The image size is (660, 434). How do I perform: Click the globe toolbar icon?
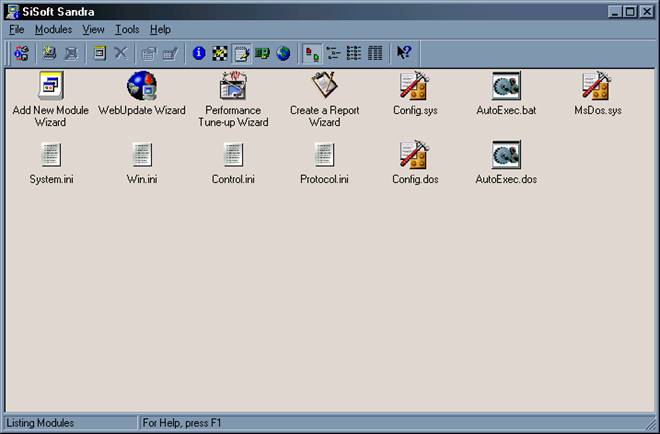[x=283, y=53]
